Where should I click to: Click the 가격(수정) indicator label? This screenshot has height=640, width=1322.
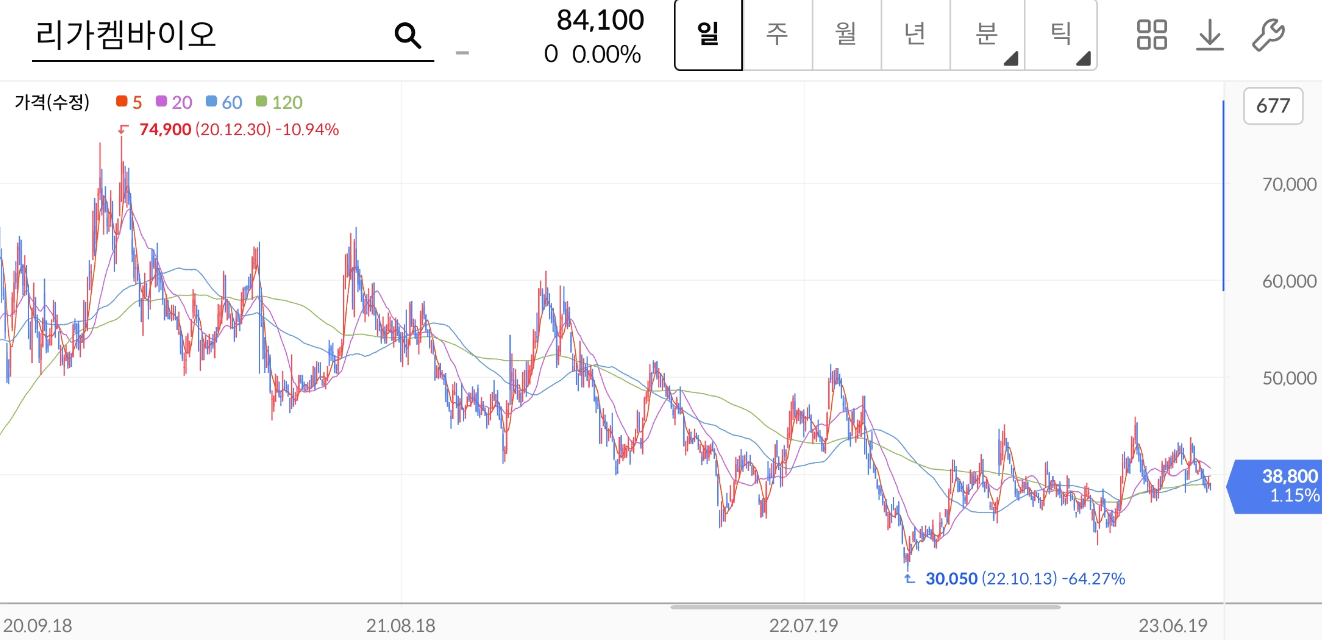pyautogui.click(x=52, y=102)
